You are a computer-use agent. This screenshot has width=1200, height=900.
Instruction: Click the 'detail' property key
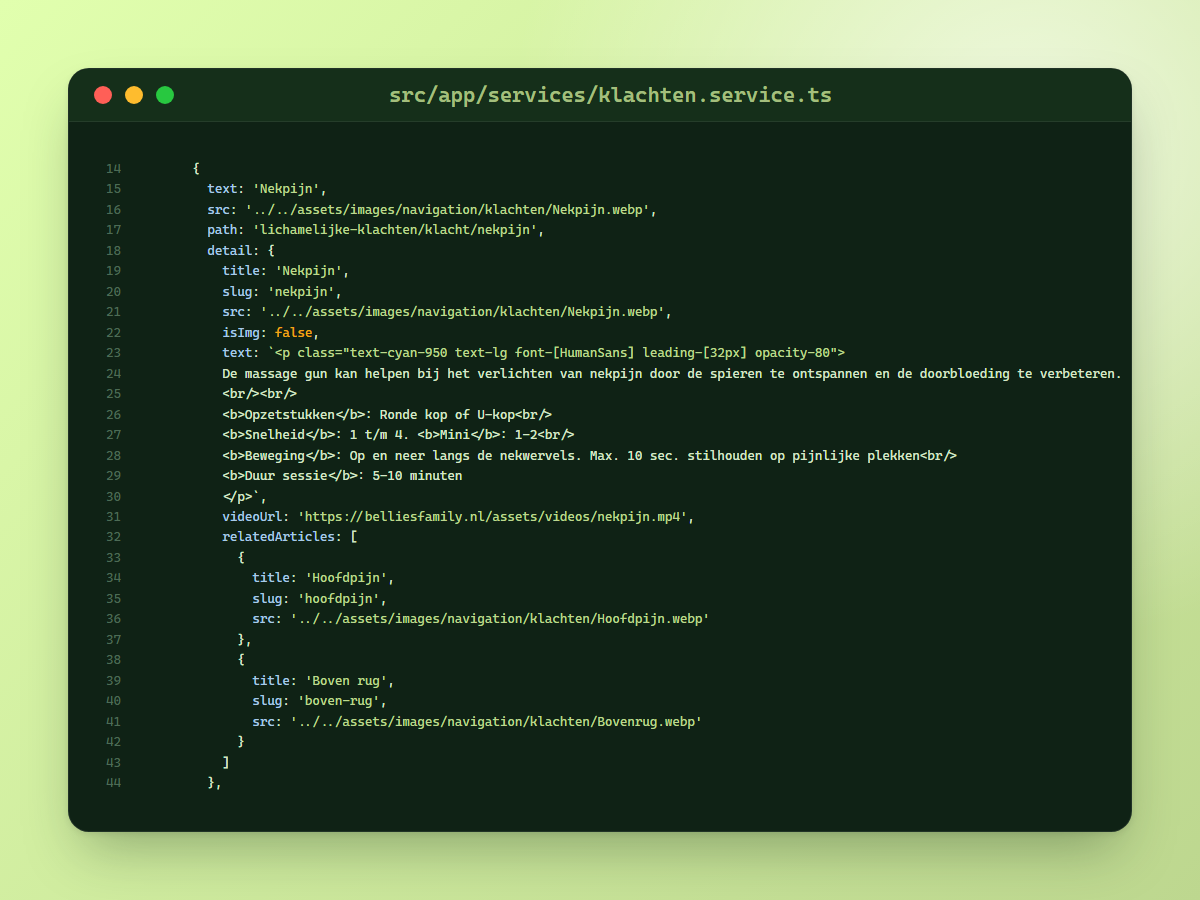pos(230,250)
